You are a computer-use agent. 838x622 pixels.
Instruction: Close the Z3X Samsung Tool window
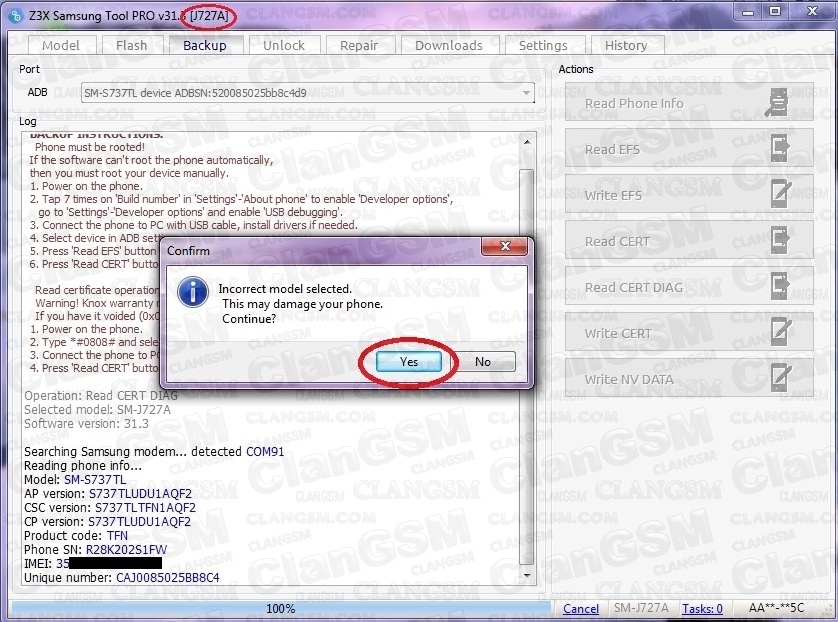(812, 12)
